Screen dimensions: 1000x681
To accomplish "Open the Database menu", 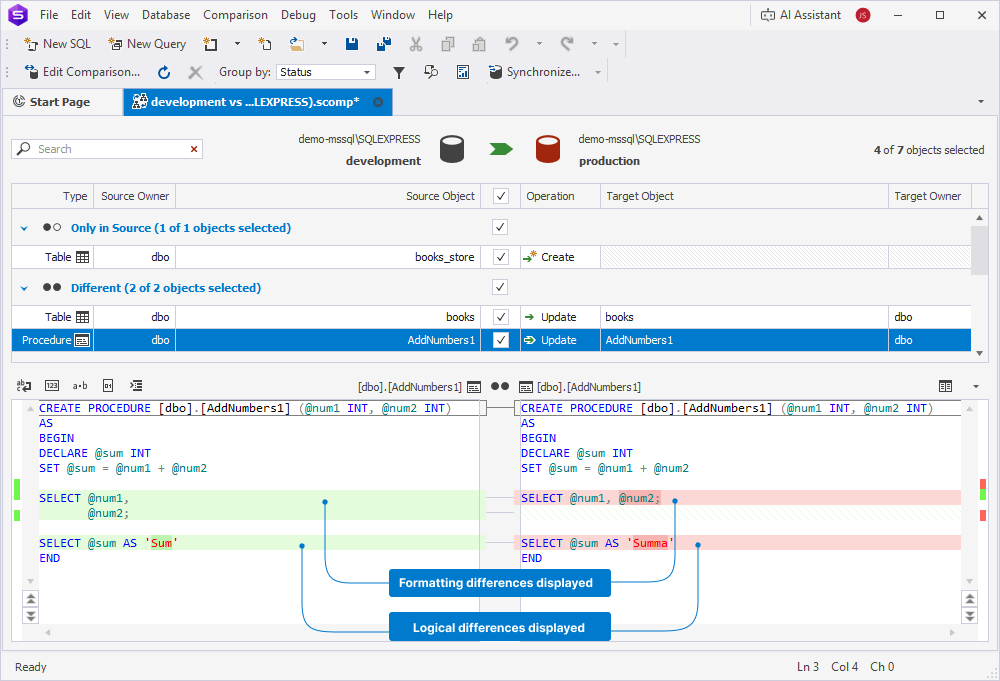I will click(x=165, y=14).
